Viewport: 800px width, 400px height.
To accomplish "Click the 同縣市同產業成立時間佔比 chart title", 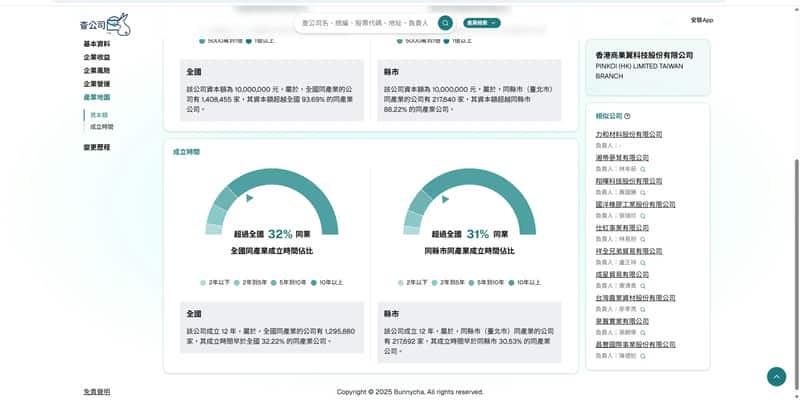I will (469, 251).
